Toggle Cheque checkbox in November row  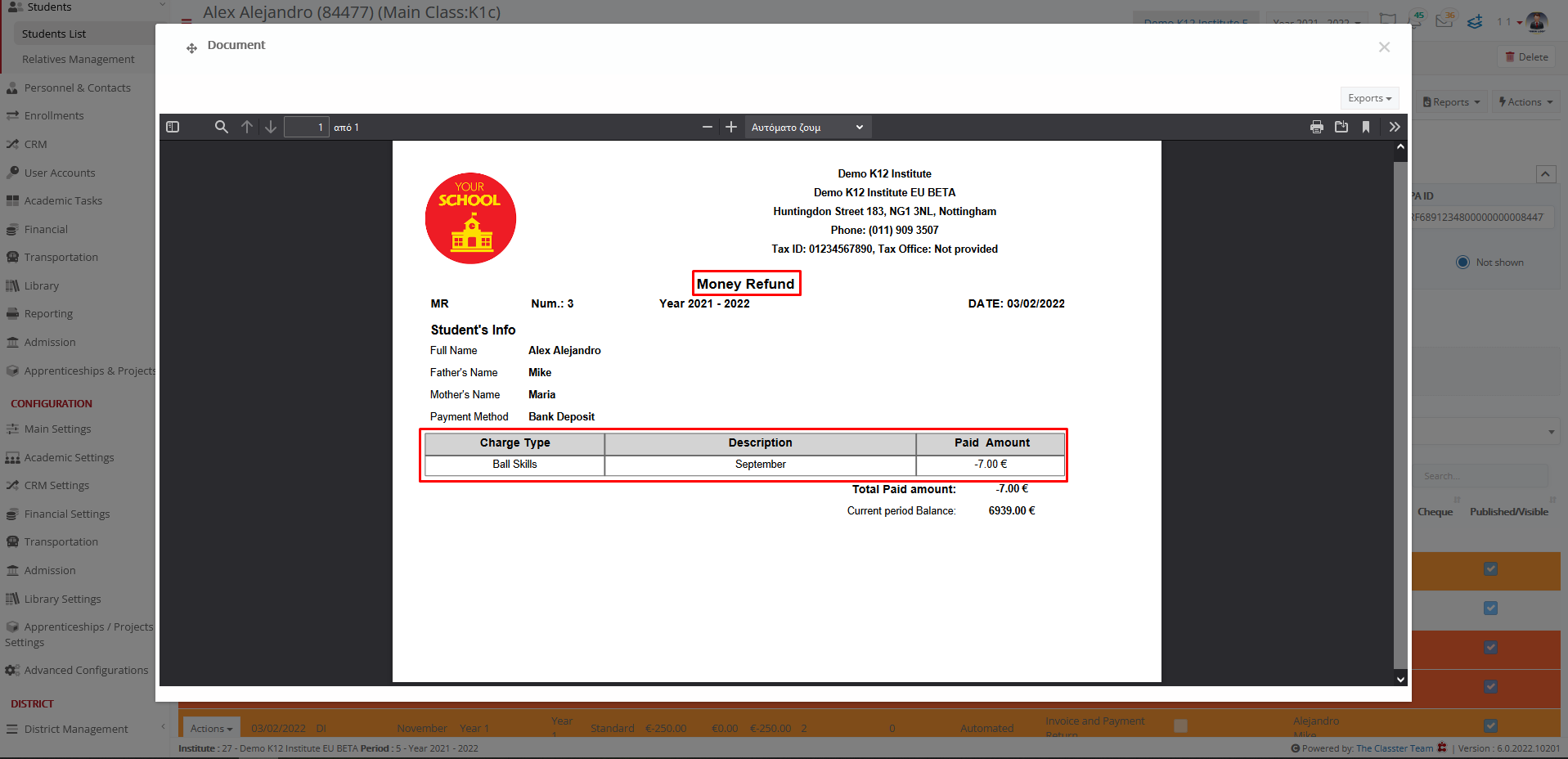[x=1180, y=725]
